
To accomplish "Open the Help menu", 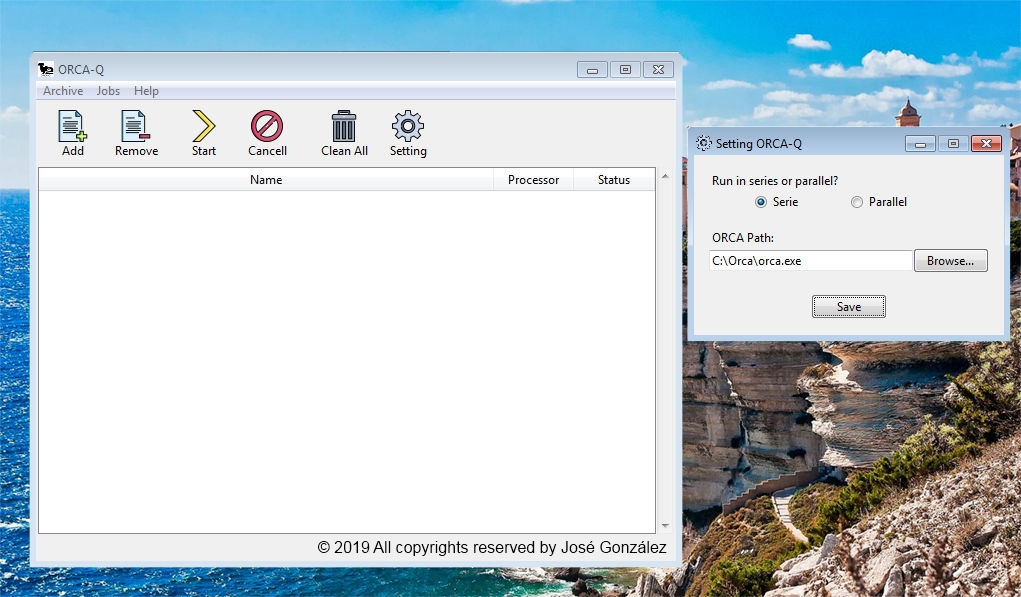I will click(x=146, y=91).
